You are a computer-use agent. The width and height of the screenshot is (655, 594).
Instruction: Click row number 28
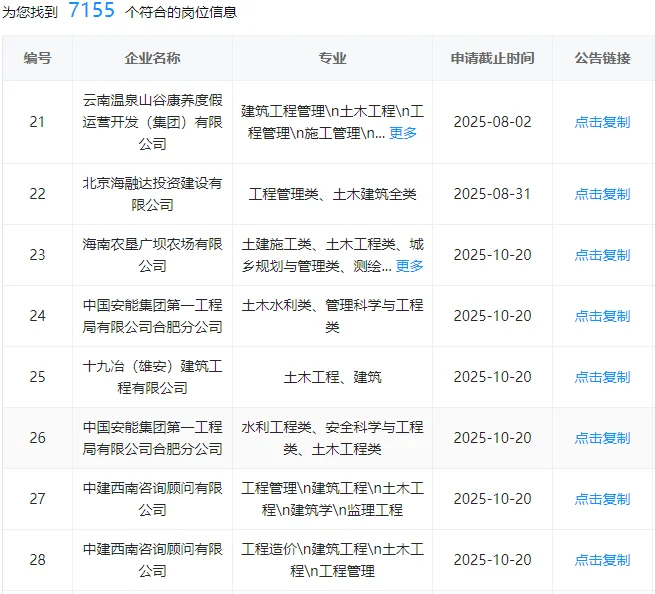coord(37,560)
